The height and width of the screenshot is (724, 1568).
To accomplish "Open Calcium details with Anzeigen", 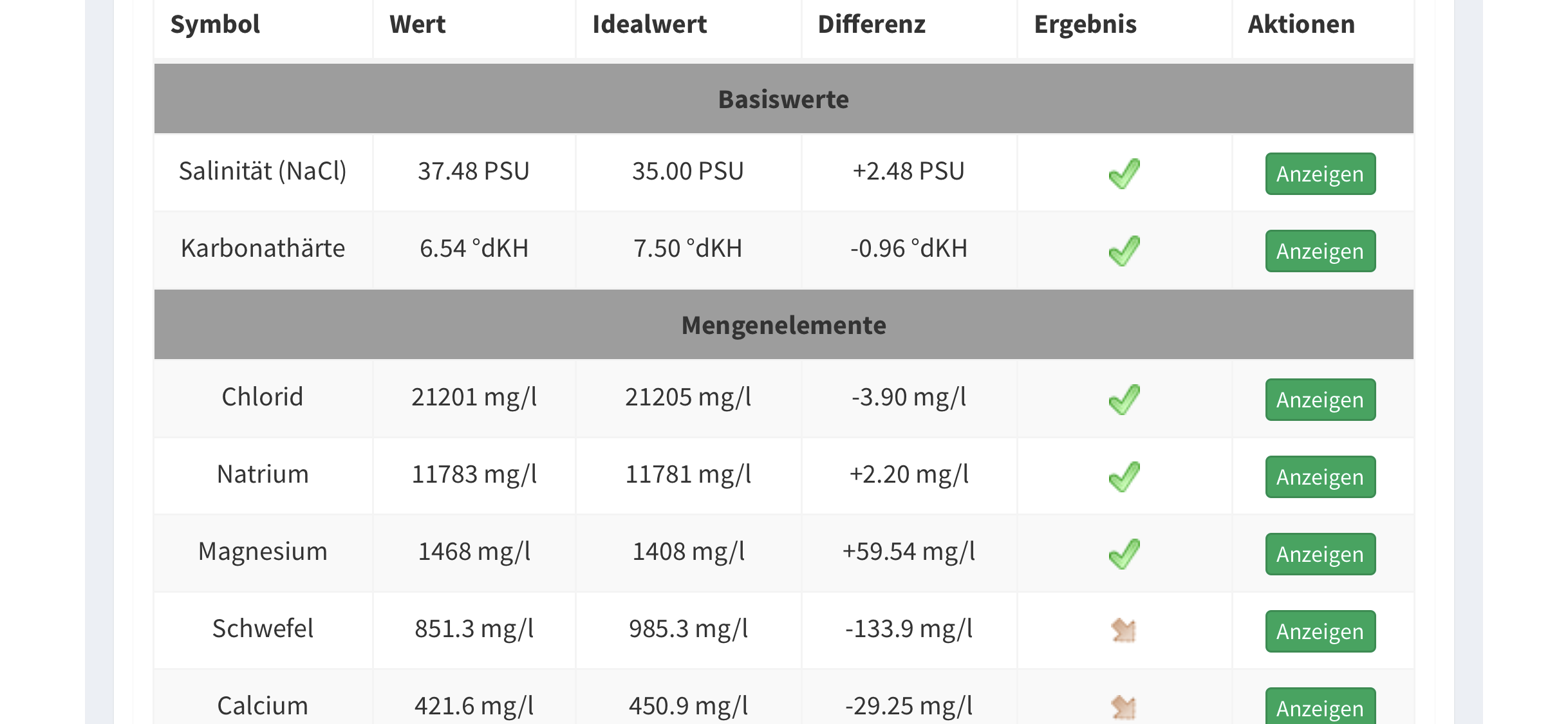I will (1320, 707).
